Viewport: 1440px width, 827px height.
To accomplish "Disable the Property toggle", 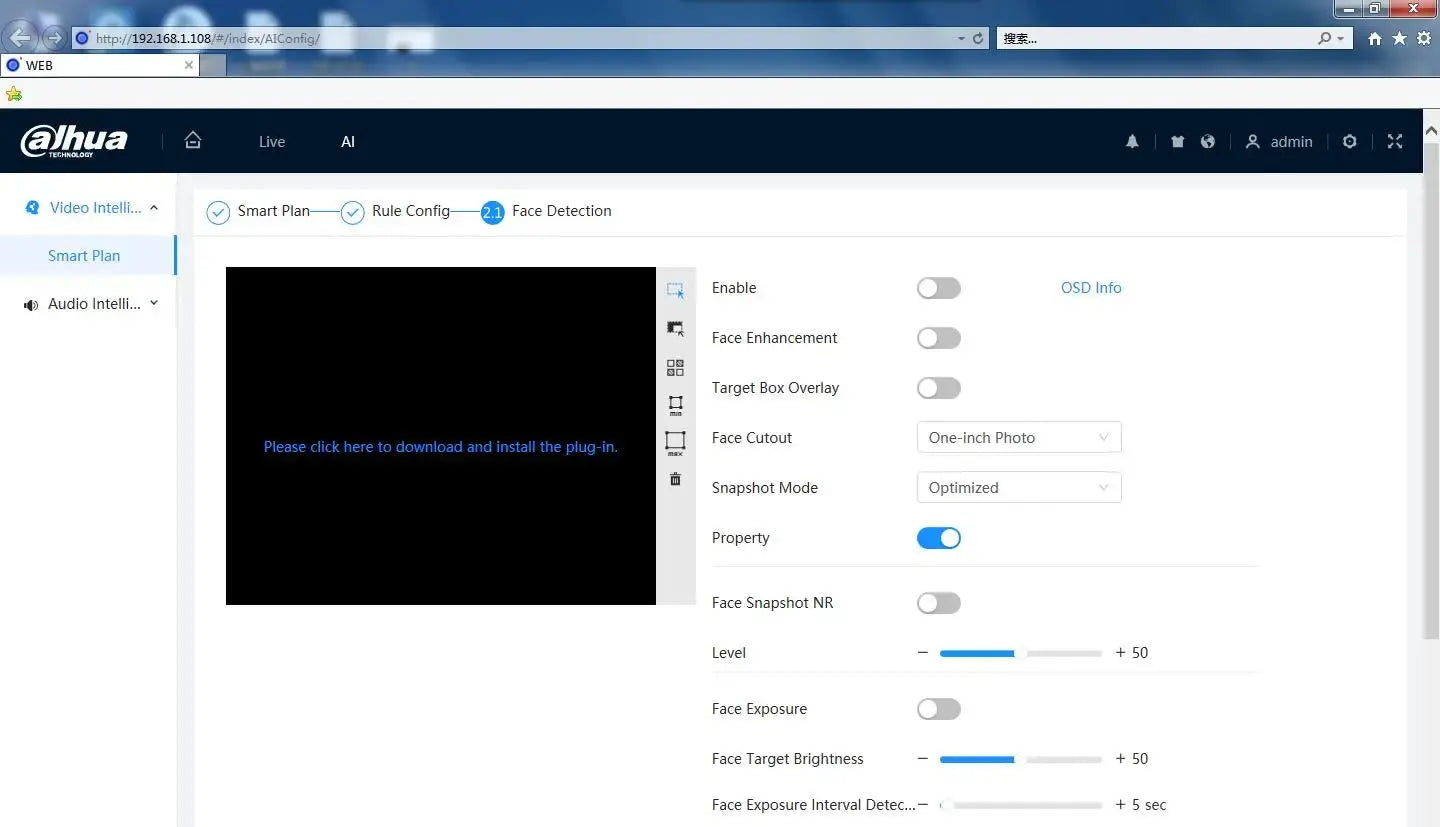I will click(938, 538).
